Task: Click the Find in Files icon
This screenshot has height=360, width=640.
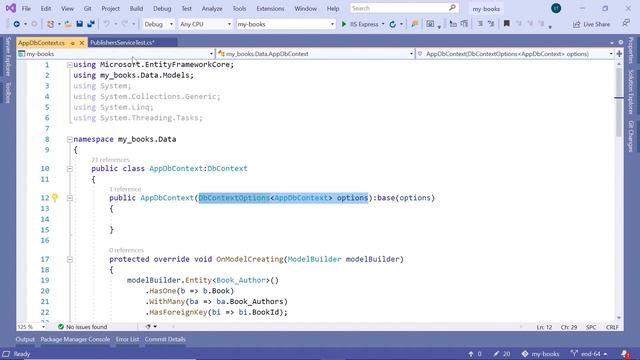Action: pyautogui.click(x=415, y=24)
